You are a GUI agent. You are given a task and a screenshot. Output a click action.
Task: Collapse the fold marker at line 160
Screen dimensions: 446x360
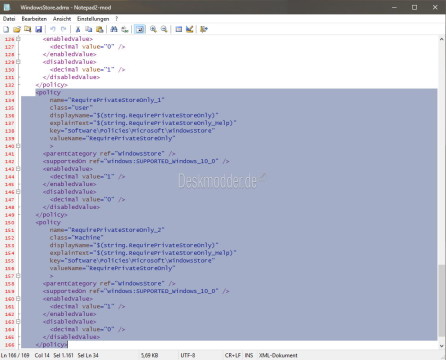tap(18, 299)
